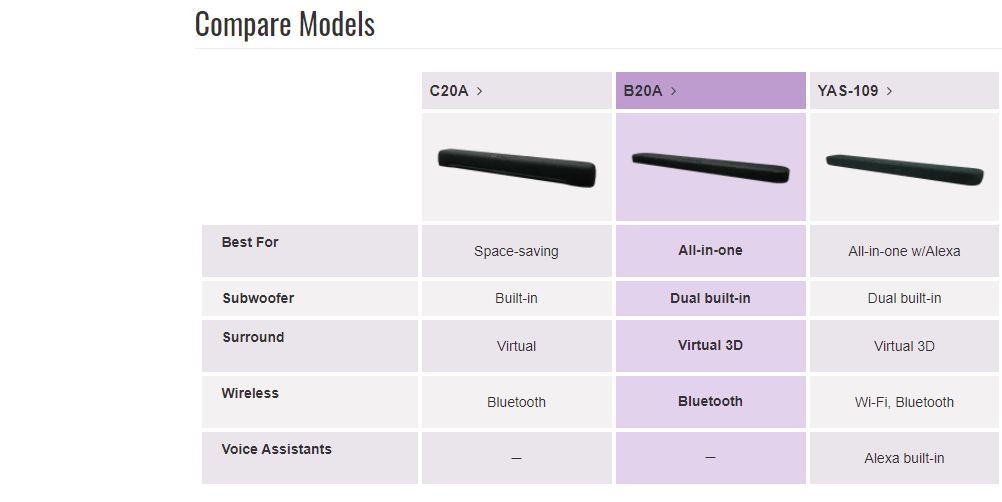The height and width of the screenshot is (502, 1002).
Task: Click the chevron arrow next to C20A
Action: point(479,91)
